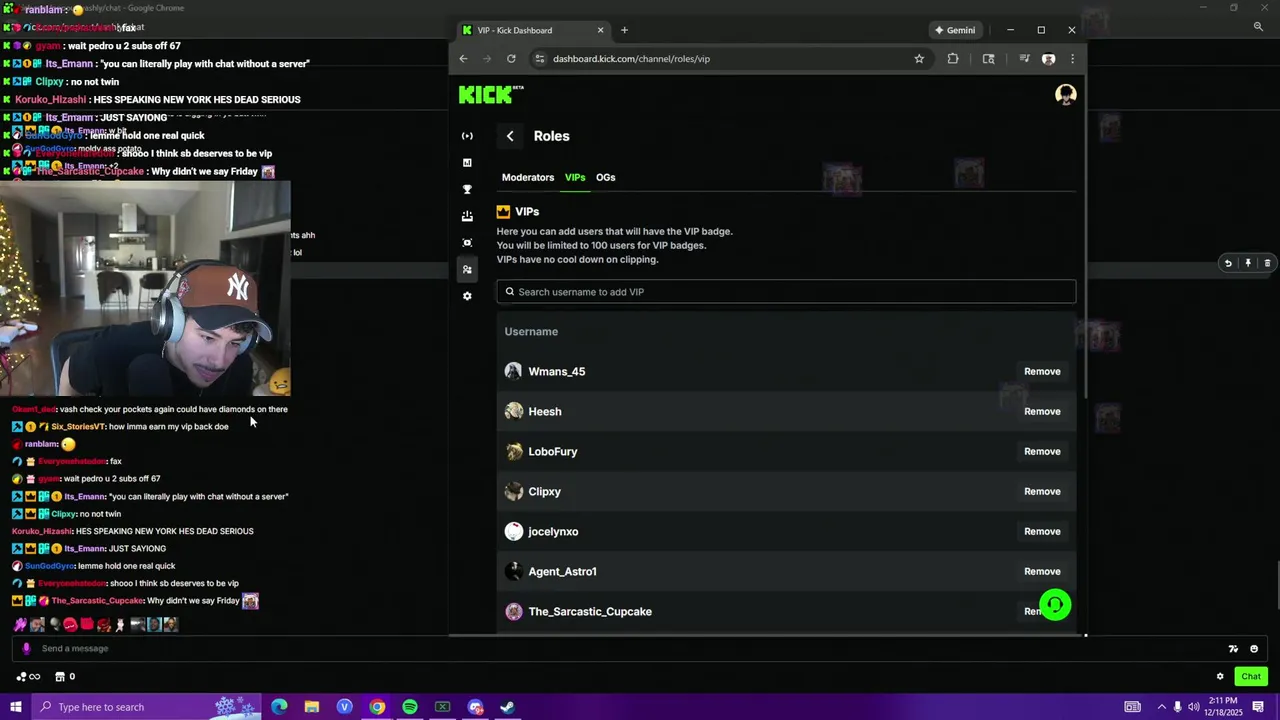Remove Agent_Astro1 from VIPs
This screenshot has height=720, width=1280.
pyautogui.click(x=1042, y=571)
